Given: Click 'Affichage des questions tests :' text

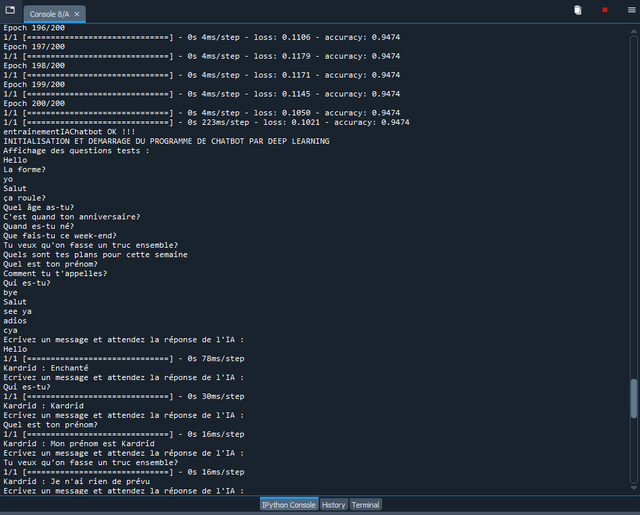Looking at the screenshot, I should click(x=76, y=151).
